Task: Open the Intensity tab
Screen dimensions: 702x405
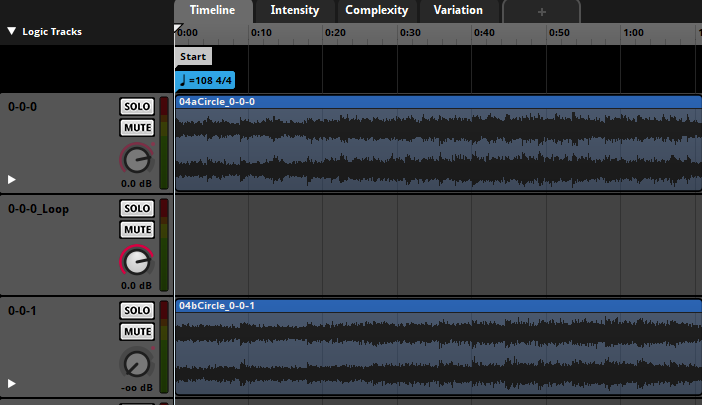Action: pyautogui.click(x=295, y=11)
